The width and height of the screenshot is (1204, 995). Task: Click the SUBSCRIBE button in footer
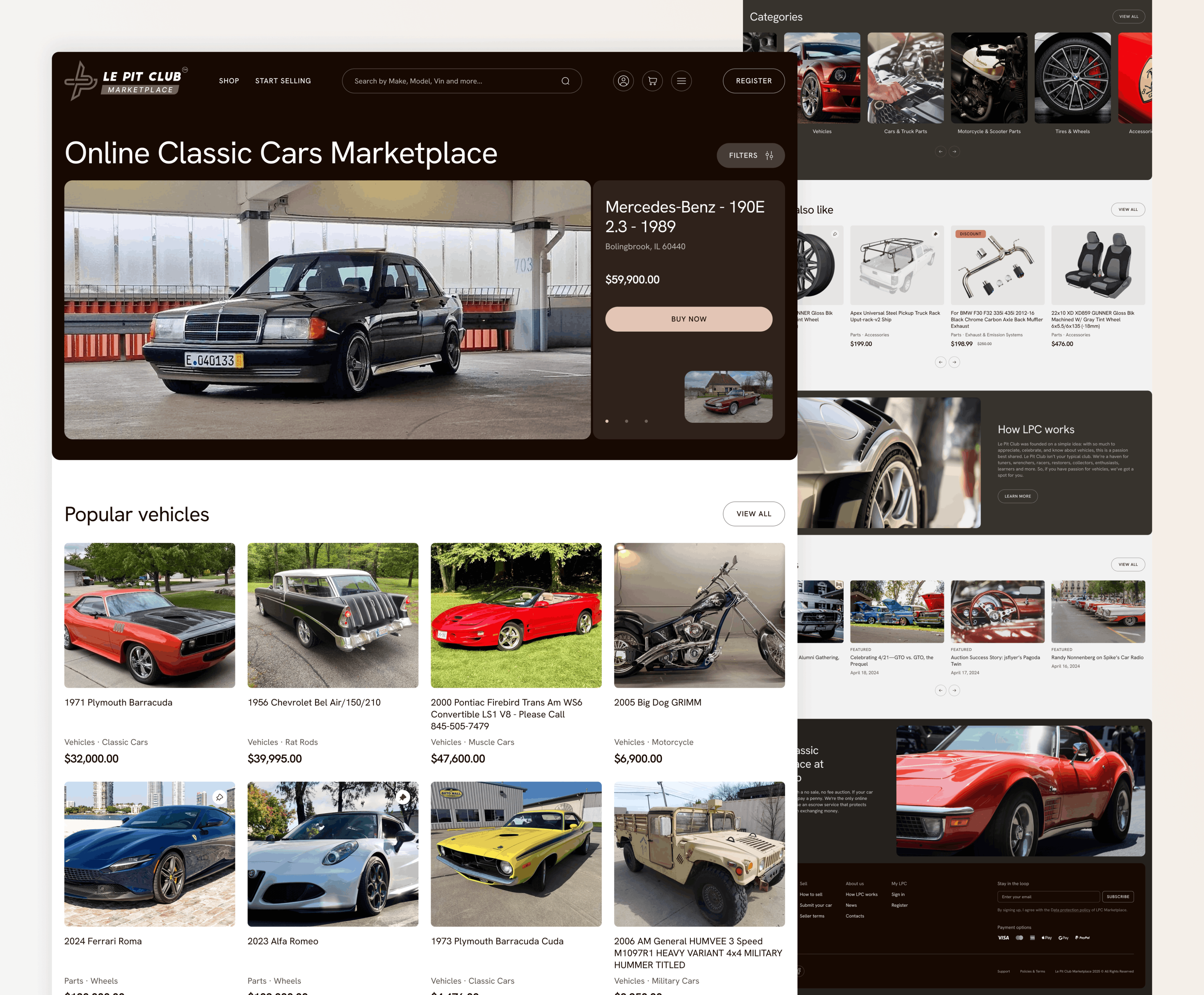(1118, 896)
